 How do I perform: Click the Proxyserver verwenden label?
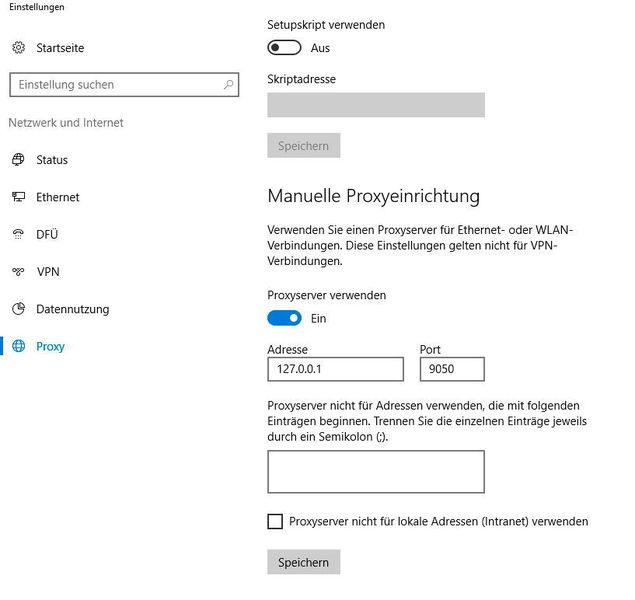coord(326,295)
